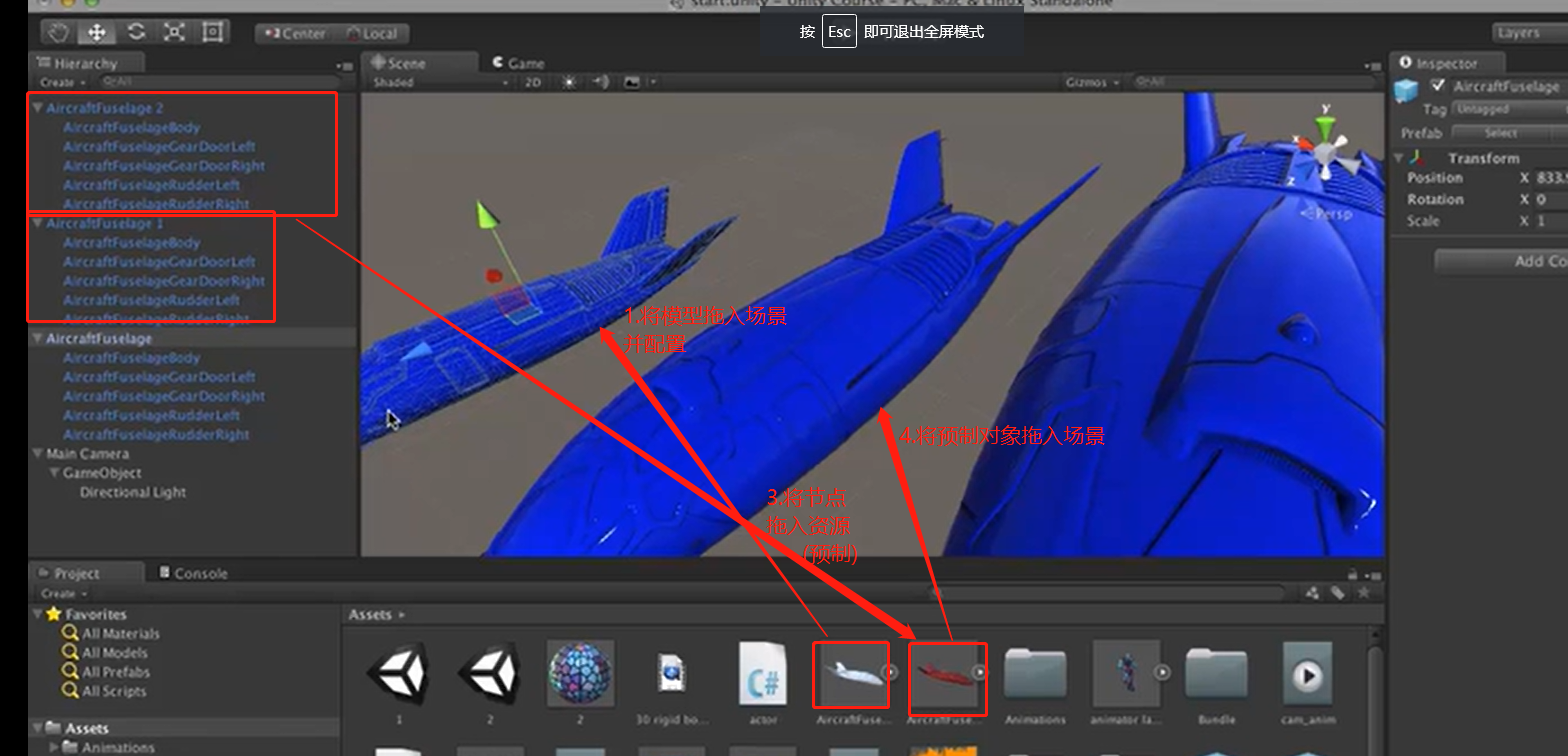The image size is (1568, 756).
Task: Click the Search by Label tag icon
Action: (x=1337, y=593)
